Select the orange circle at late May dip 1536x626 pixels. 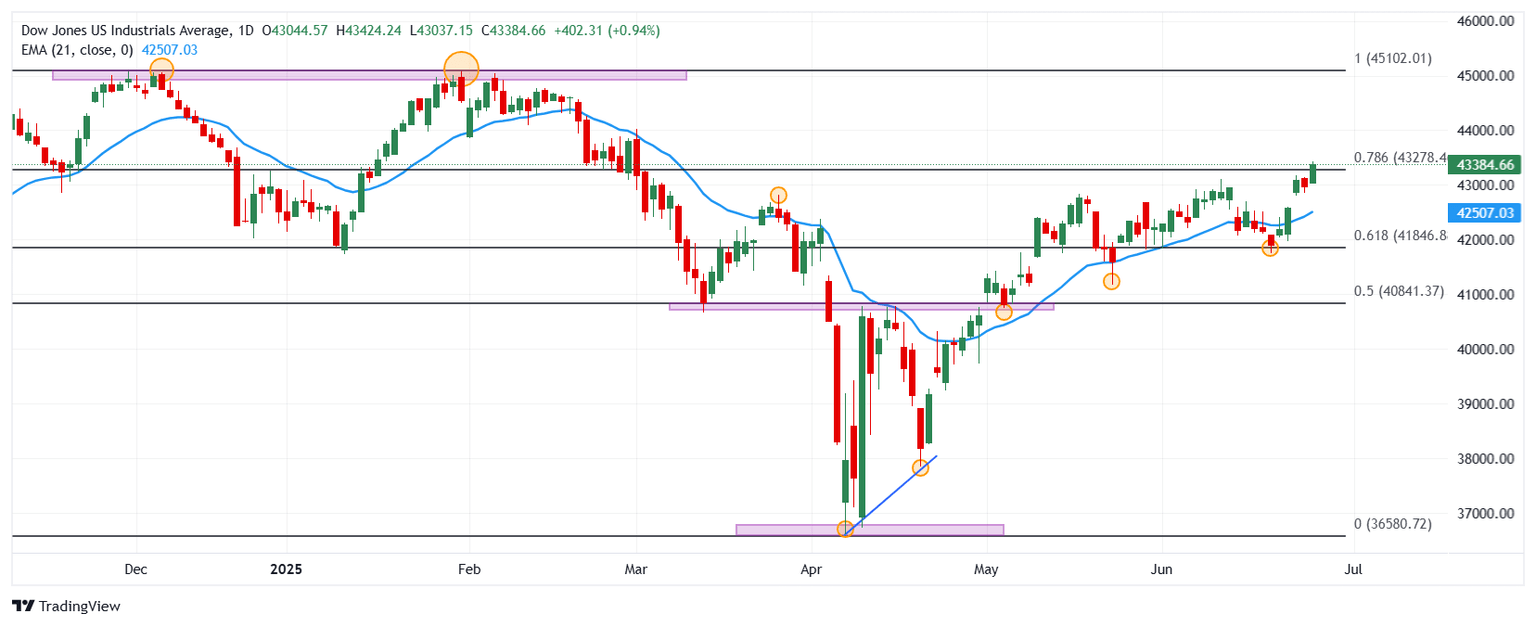point(1111,282)
